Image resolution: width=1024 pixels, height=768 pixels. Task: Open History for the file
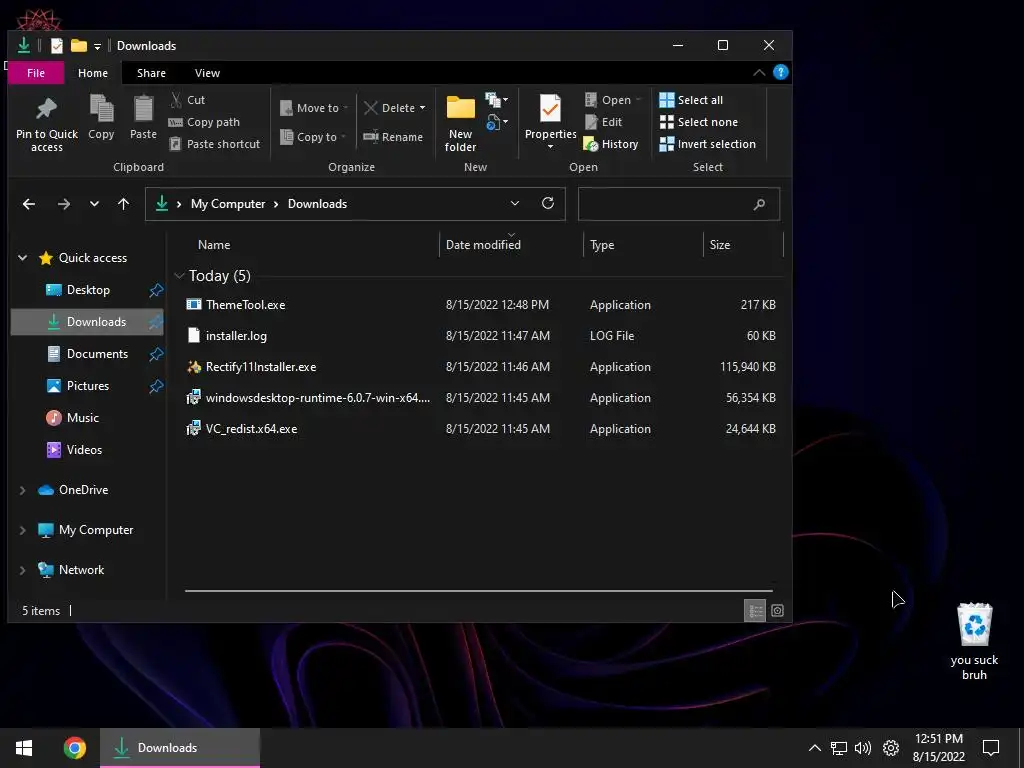pos(611,144)
